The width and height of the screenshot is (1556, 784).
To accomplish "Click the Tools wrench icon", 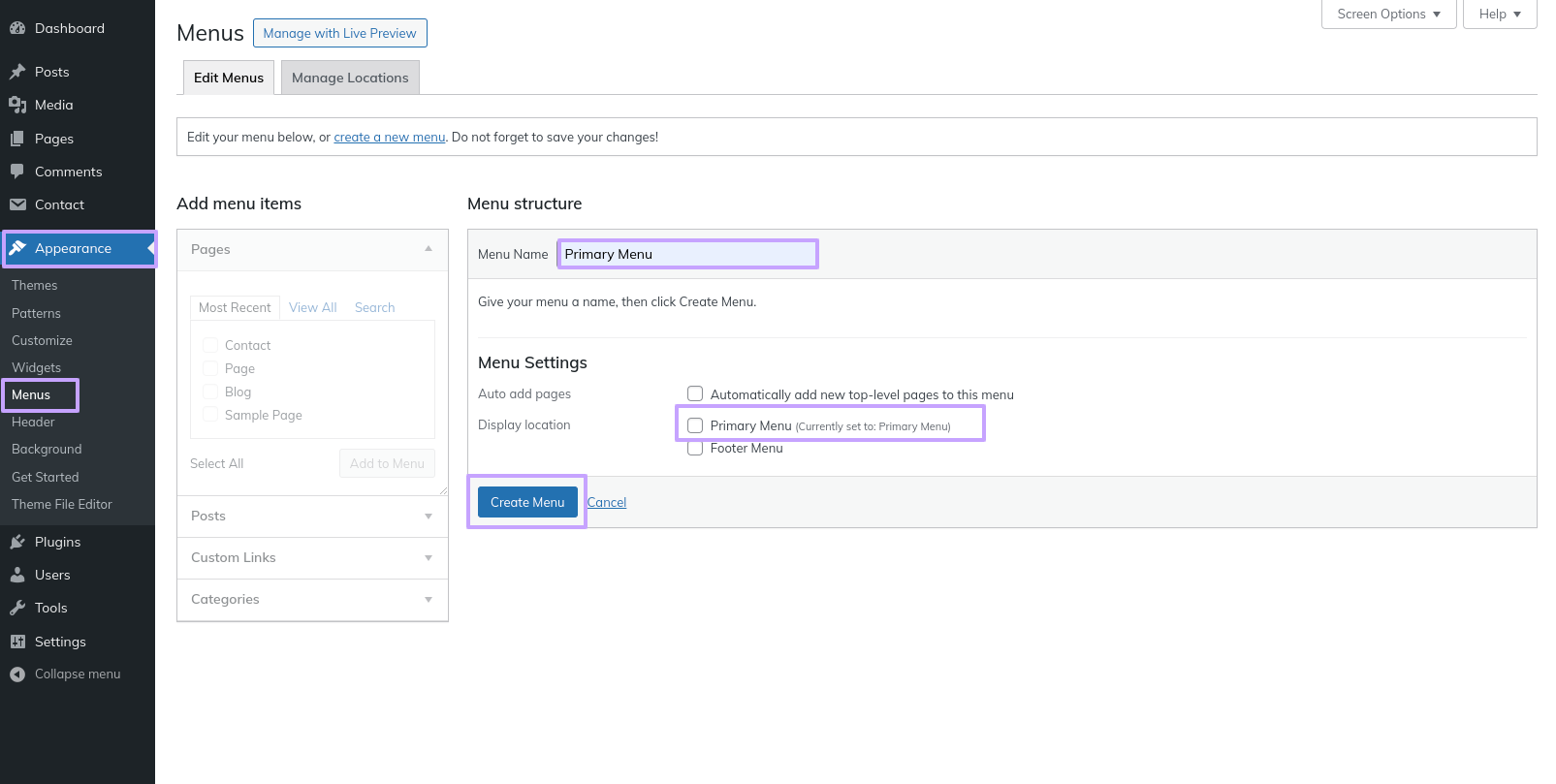I will [x=17, y=608].
